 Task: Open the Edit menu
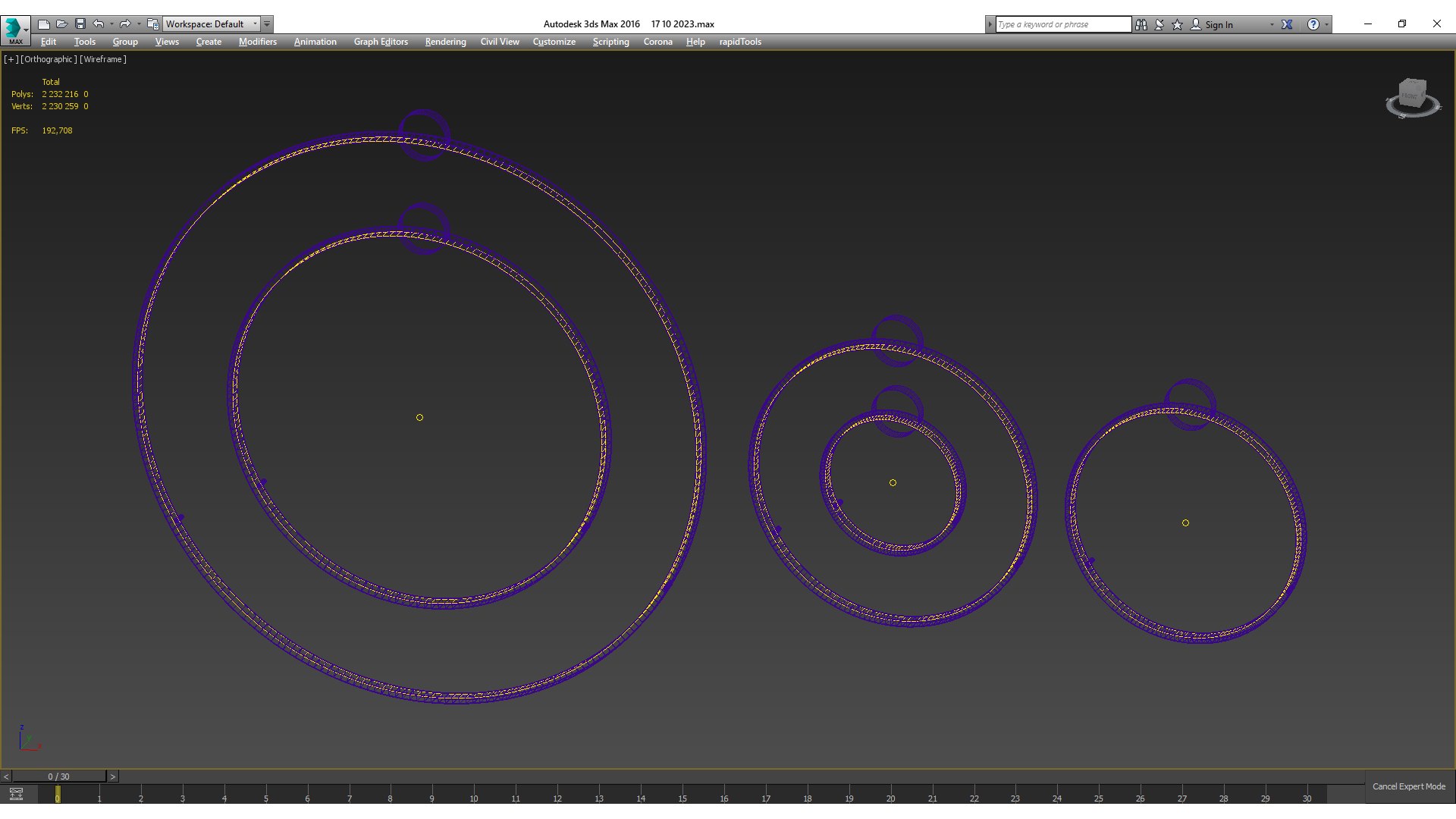(x=49, y=42)
